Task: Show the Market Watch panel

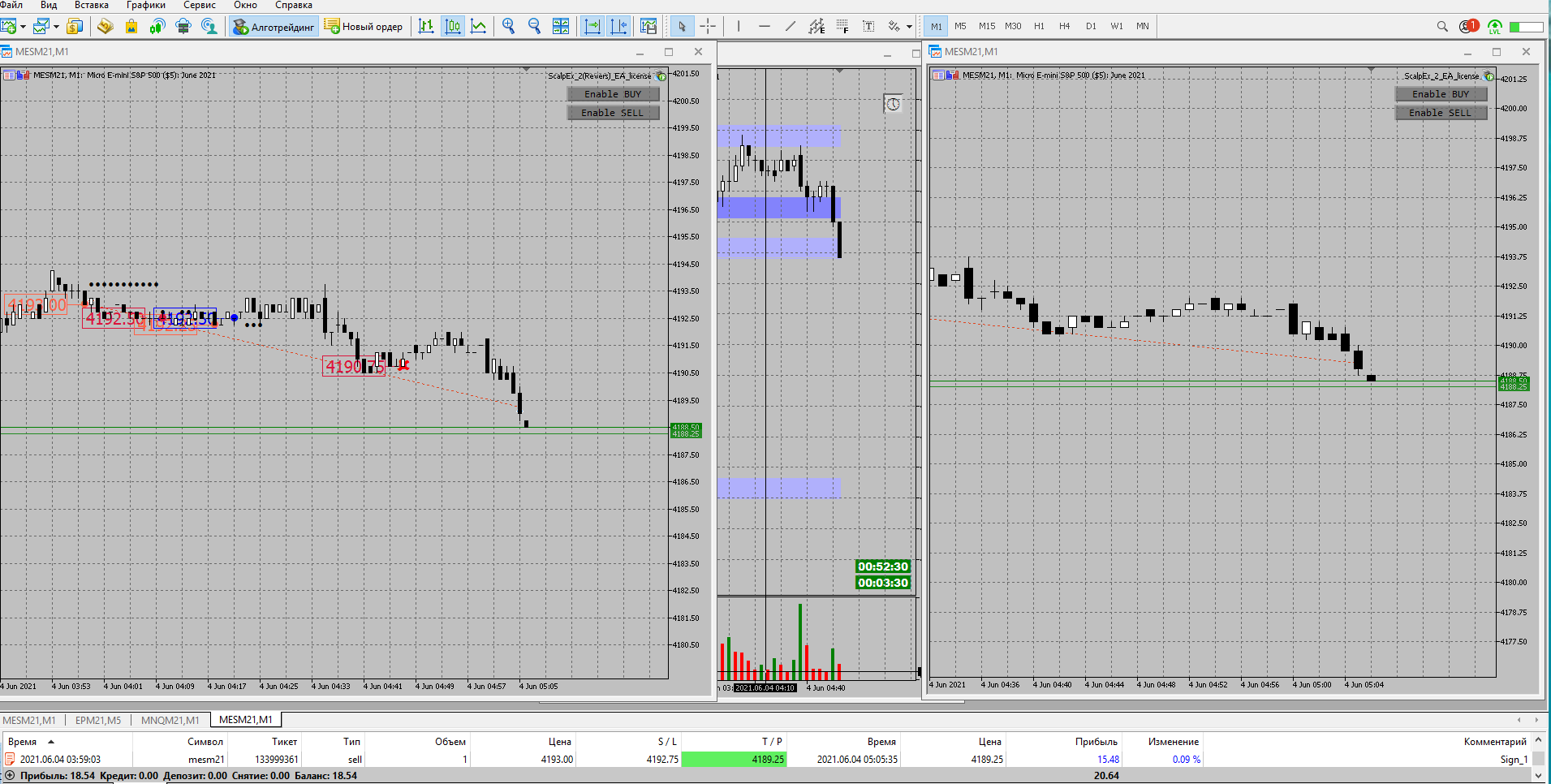Action: (75, 27)
